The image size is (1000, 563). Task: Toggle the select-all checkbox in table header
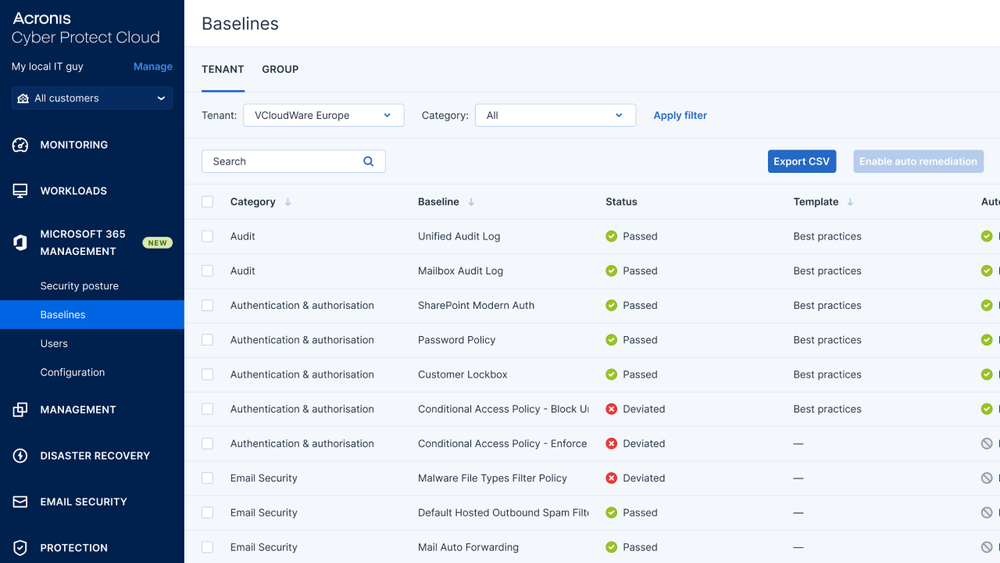(x=207, y=202)
